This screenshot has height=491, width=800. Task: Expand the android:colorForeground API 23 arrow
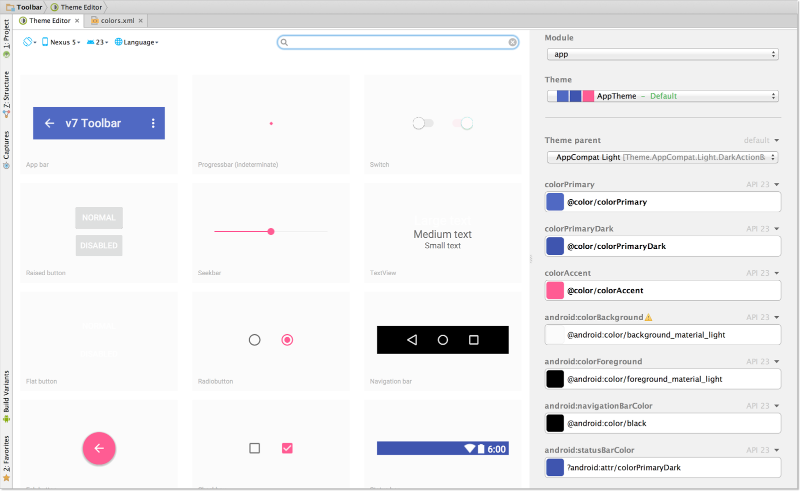[777, 361]
